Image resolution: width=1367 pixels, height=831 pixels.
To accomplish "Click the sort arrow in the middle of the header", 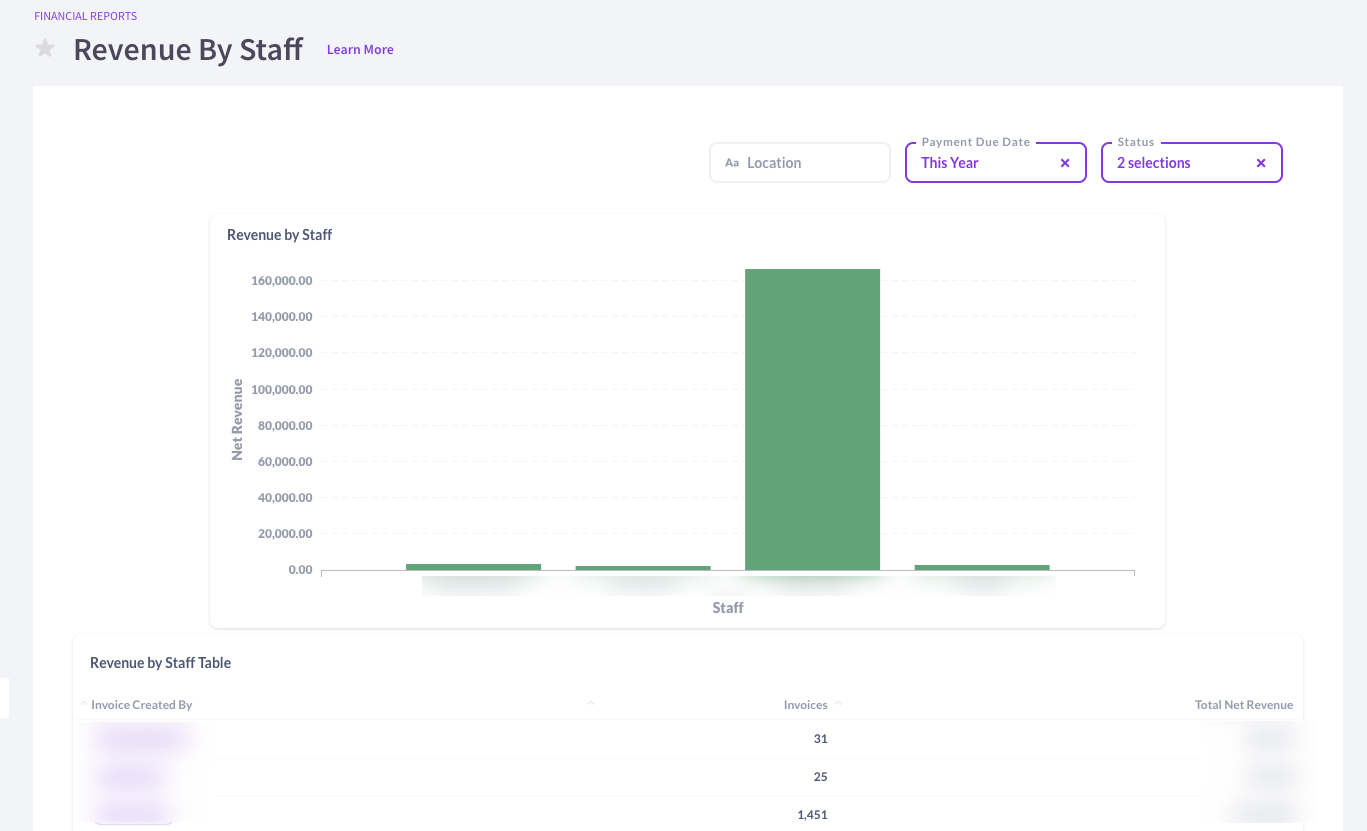I will point(591,703).
